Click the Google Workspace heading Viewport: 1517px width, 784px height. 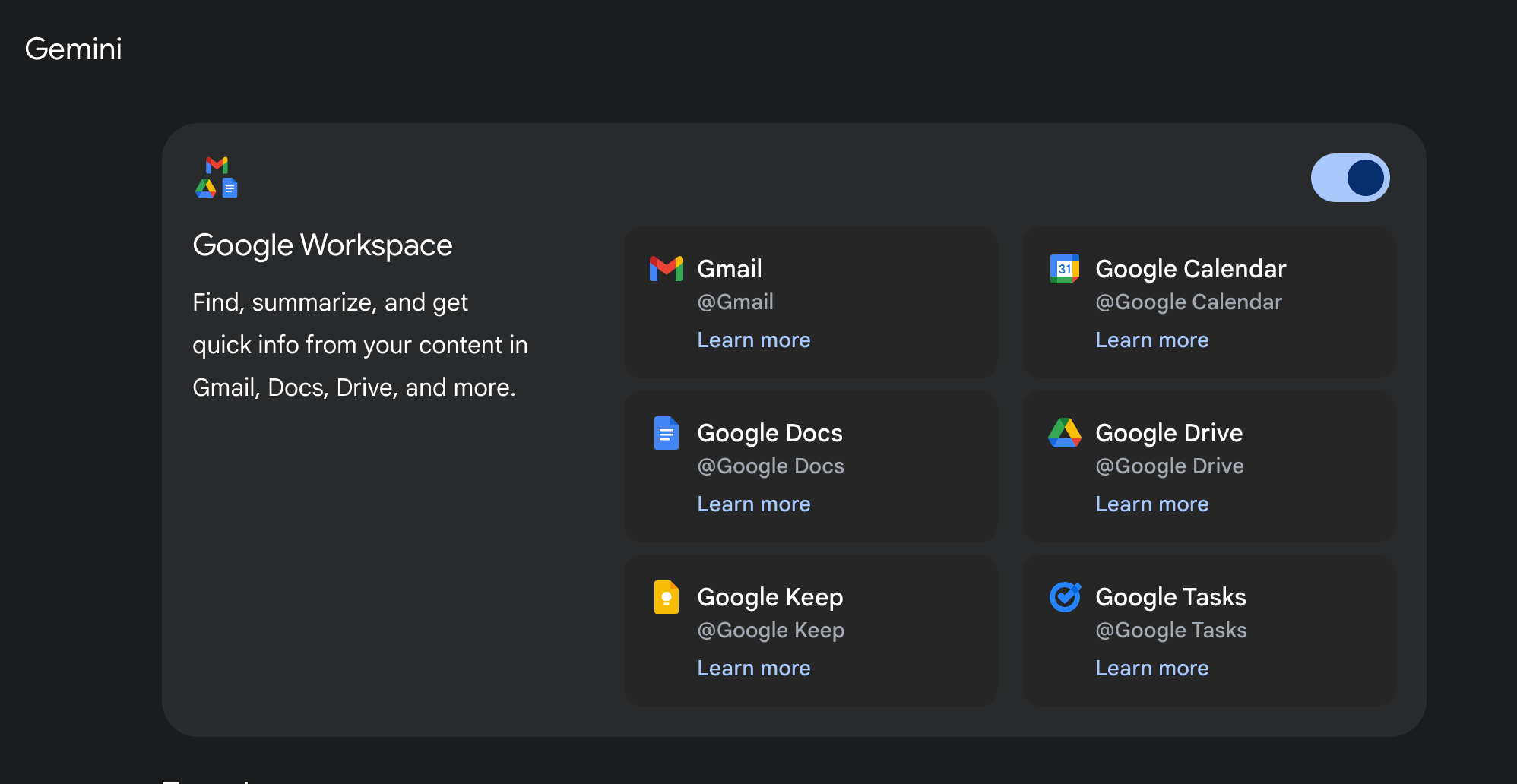[x=322, y=246]
